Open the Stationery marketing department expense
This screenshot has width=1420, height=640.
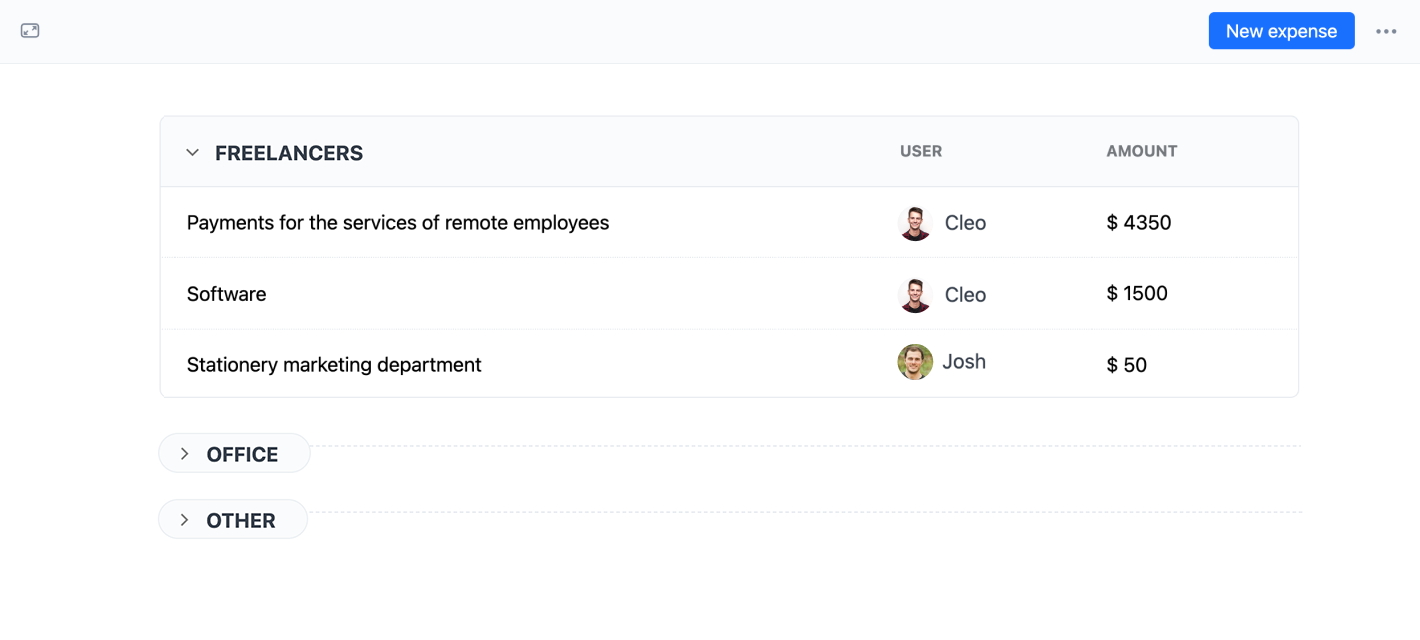729,364
